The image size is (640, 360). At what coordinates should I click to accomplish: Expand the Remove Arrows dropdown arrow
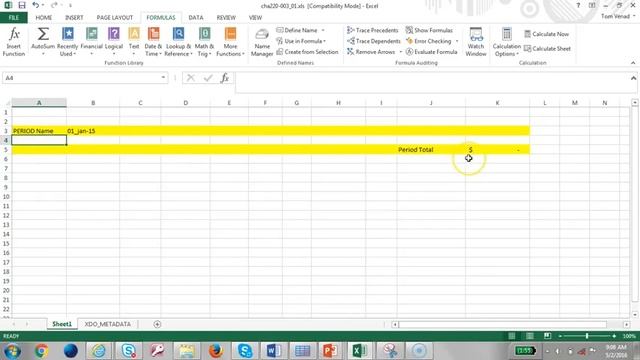coord(400,52)
